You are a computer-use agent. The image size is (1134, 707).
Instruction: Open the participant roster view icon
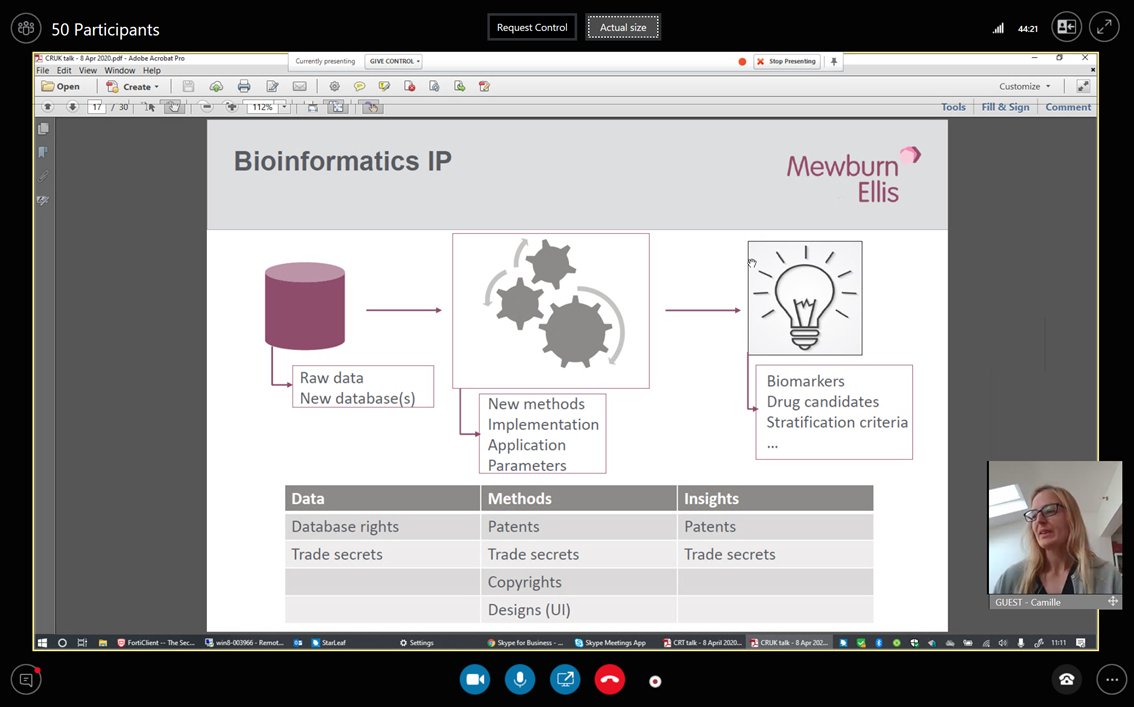tap(1066, 27)
